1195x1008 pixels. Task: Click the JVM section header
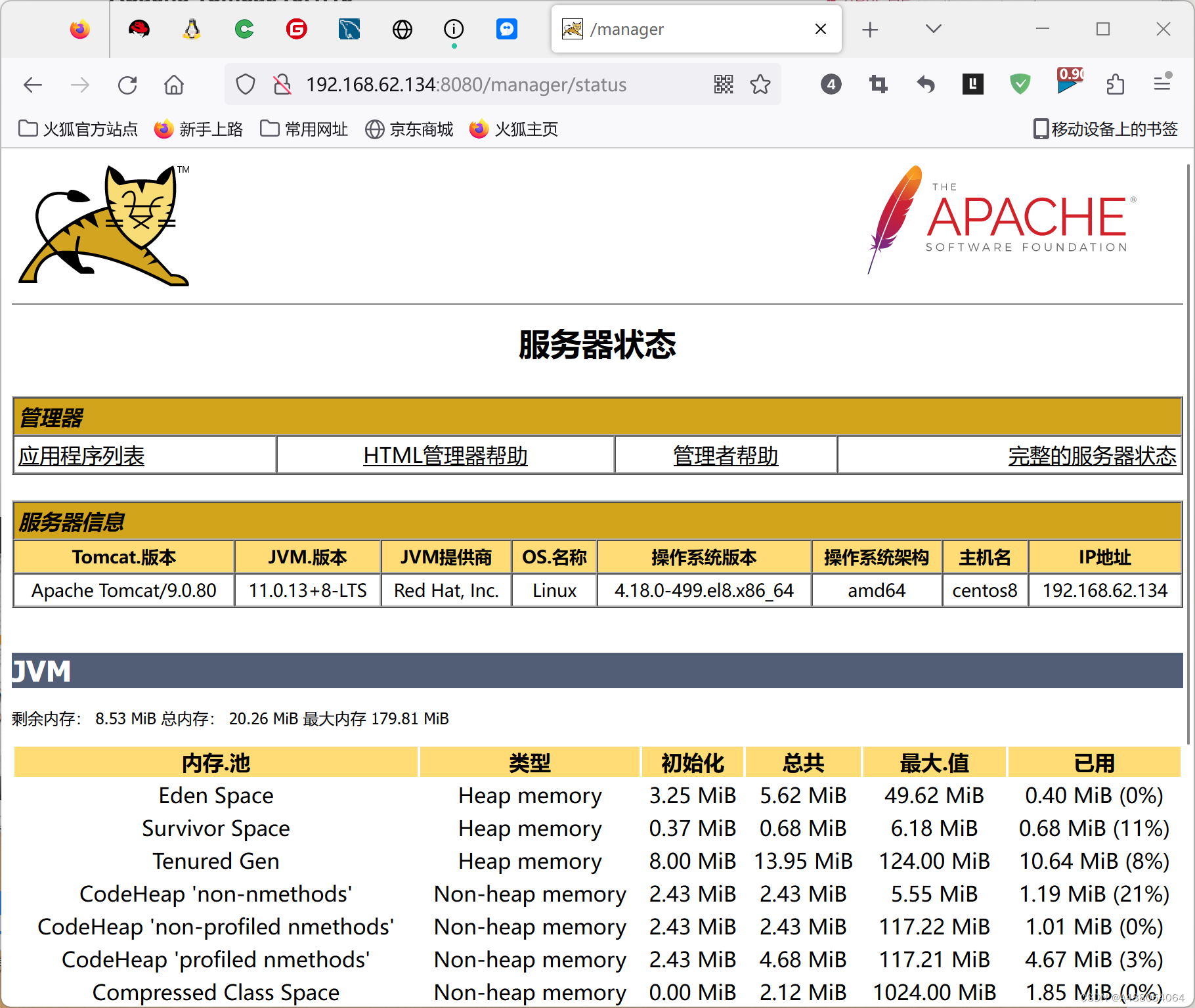597,670
